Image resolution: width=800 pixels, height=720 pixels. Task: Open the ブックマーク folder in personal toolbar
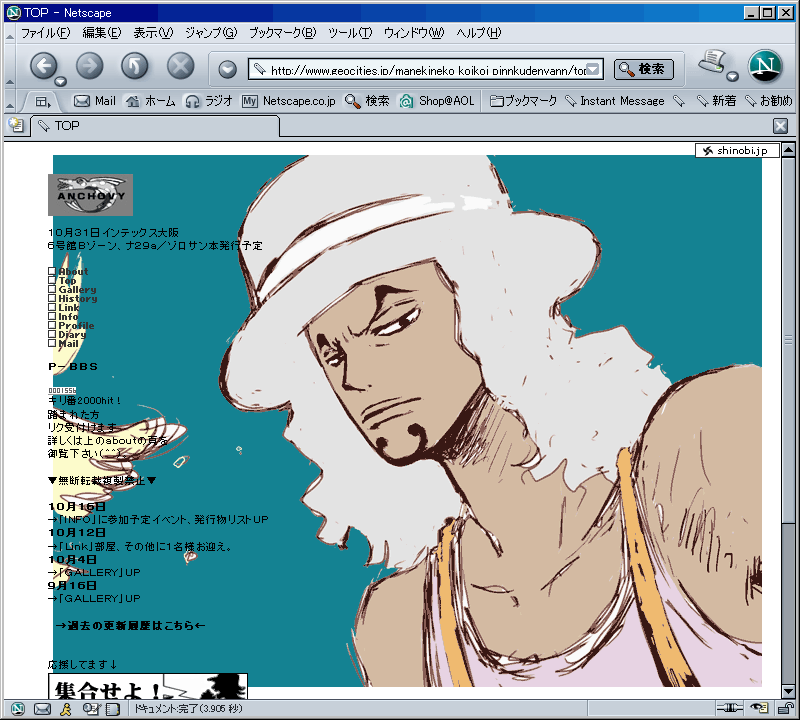[x=523, y=101]
